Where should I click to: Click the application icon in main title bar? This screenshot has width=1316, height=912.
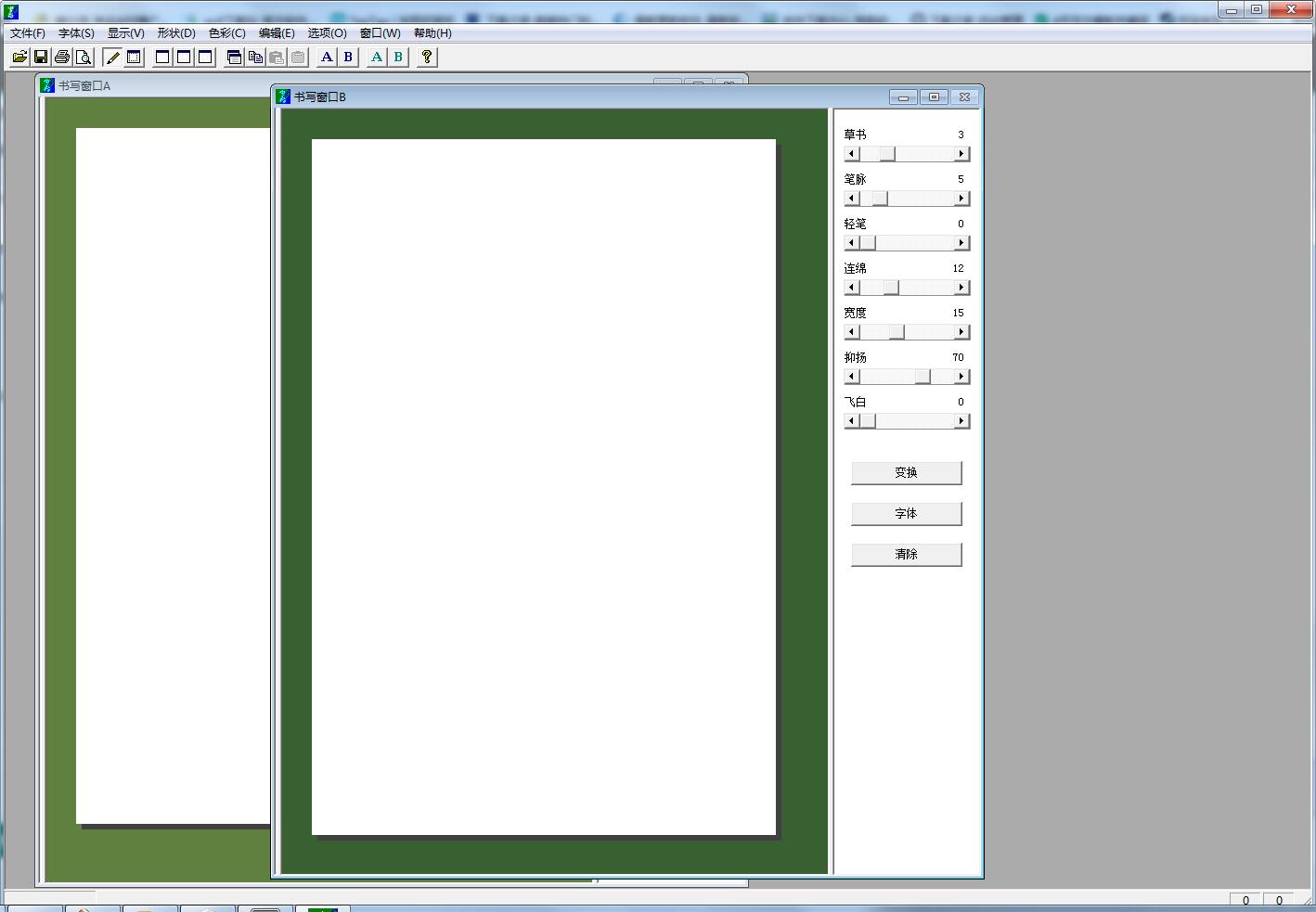coord(11,12)
